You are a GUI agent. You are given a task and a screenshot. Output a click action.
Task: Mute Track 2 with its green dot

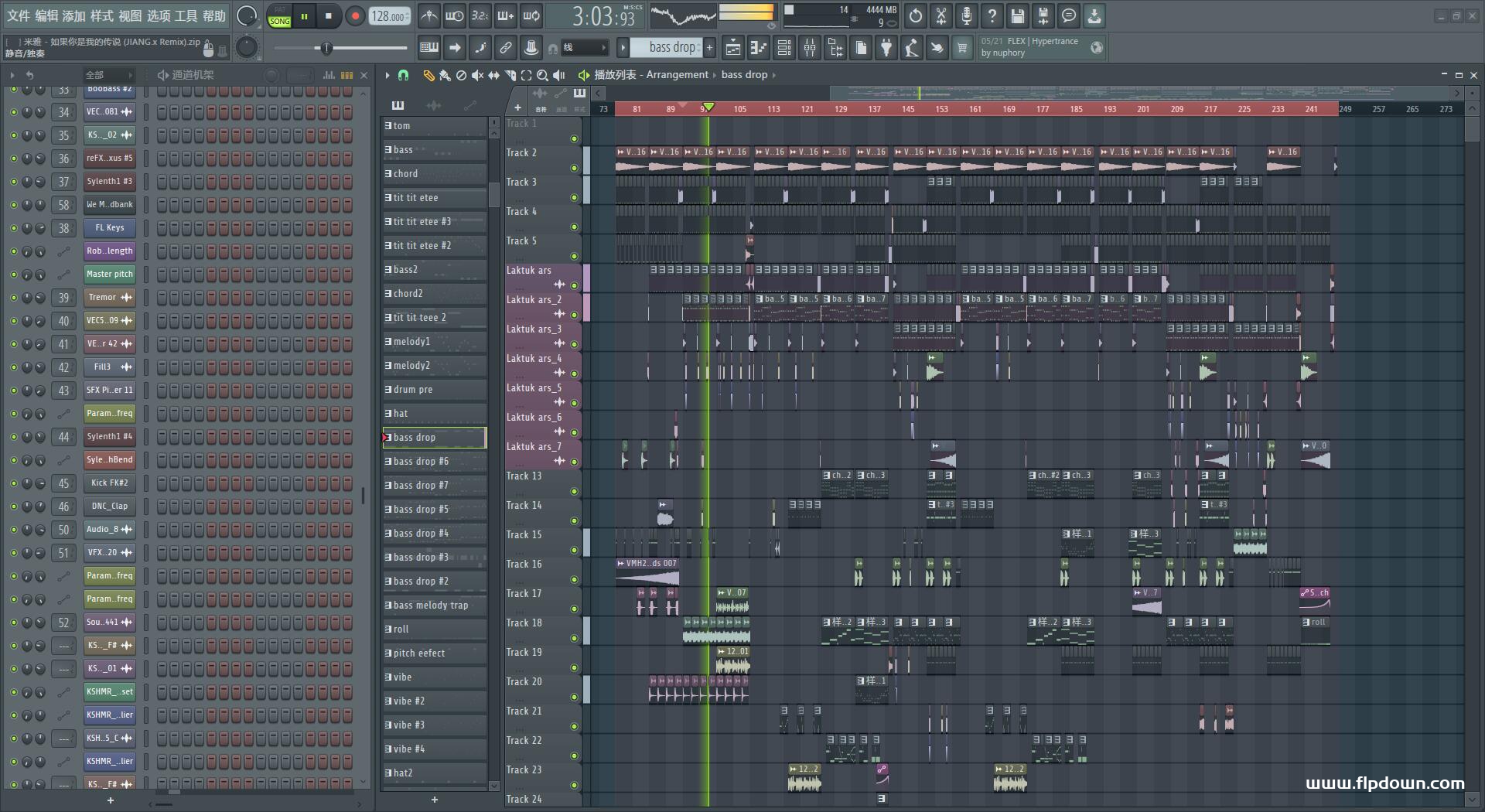(x=574, y=168)
